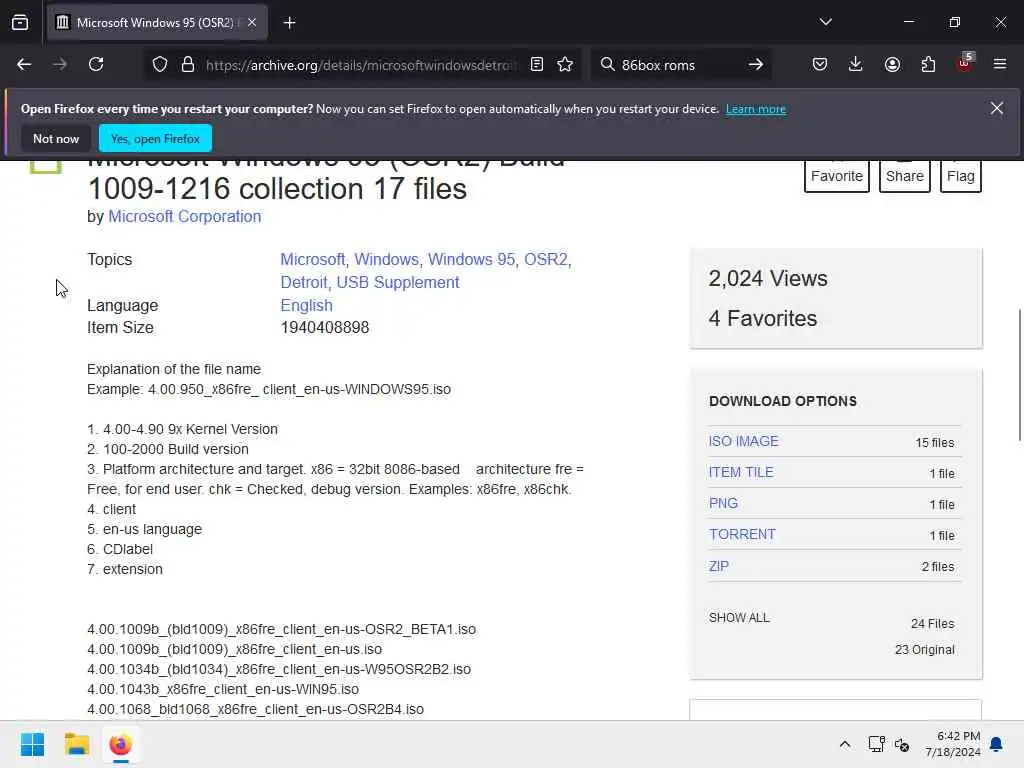Open the 'USB Supplement' topic link
The width and height of the screenshot is (1024, 768).
[x=398, y=282]
